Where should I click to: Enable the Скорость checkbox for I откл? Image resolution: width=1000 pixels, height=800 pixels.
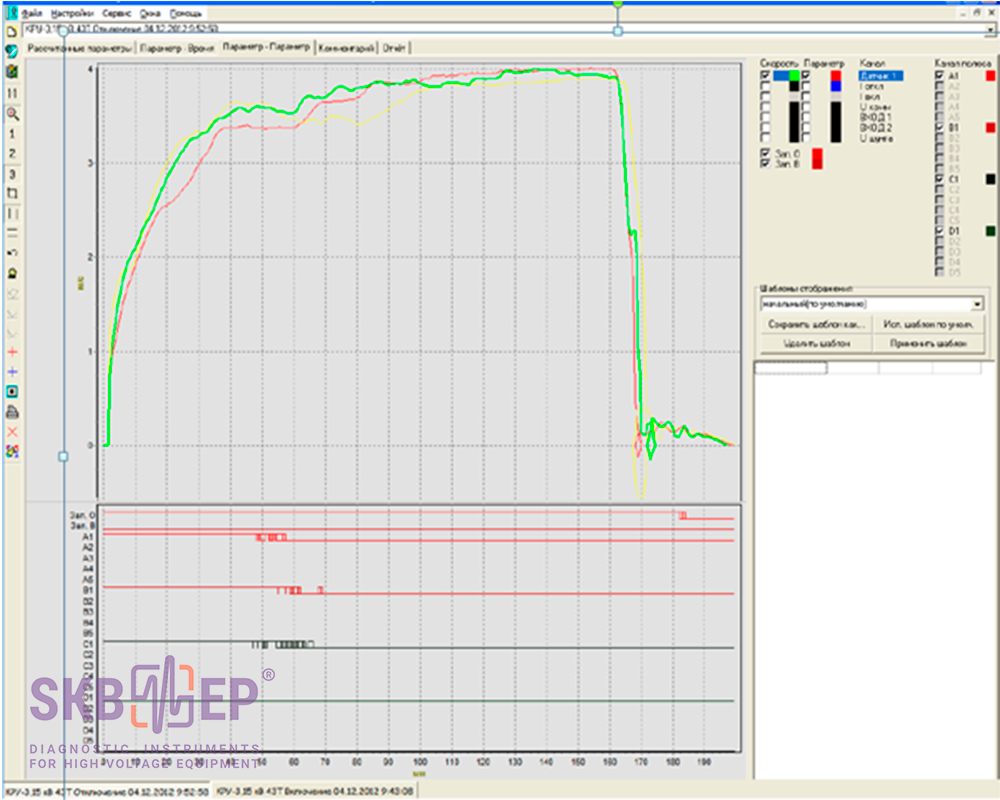pyautogui.click(x=765, y=86)
